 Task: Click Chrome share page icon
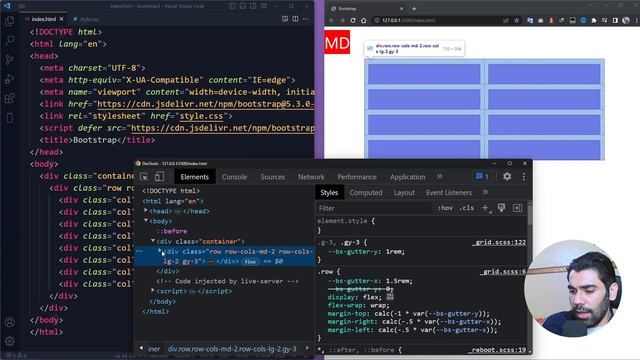pyautogui.click(x=506, y=20)
